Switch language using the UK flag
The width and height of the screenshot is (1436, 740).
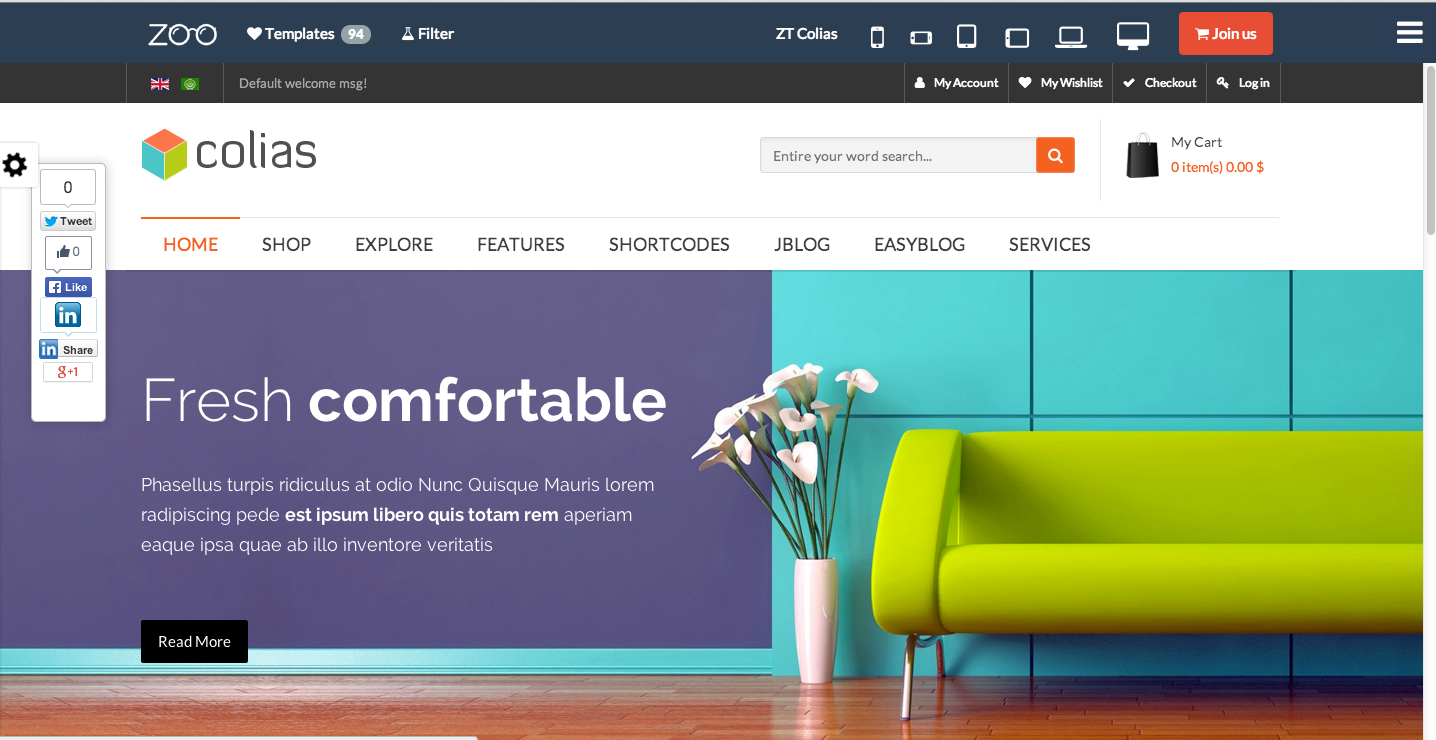click(160, 84)
